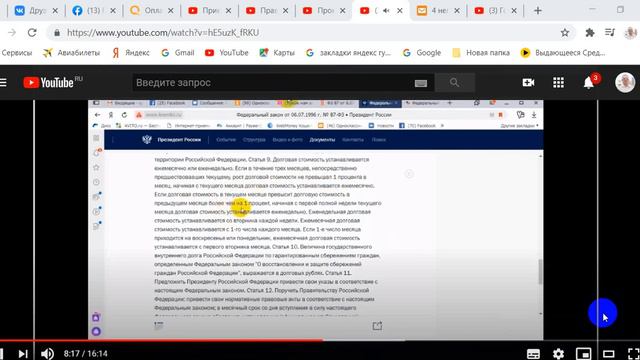
Task: Open закладки яндекс bookmark
Action: (348, 53)
